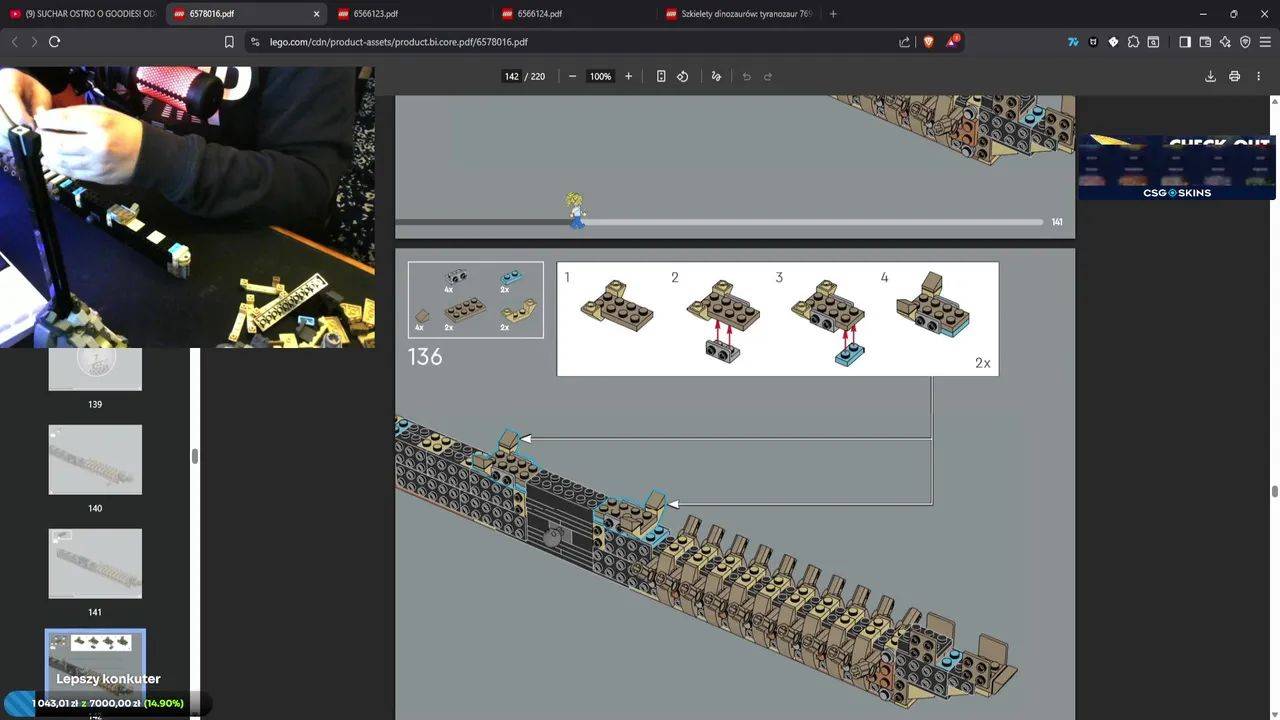Download the PDF file

[1210, 76]
